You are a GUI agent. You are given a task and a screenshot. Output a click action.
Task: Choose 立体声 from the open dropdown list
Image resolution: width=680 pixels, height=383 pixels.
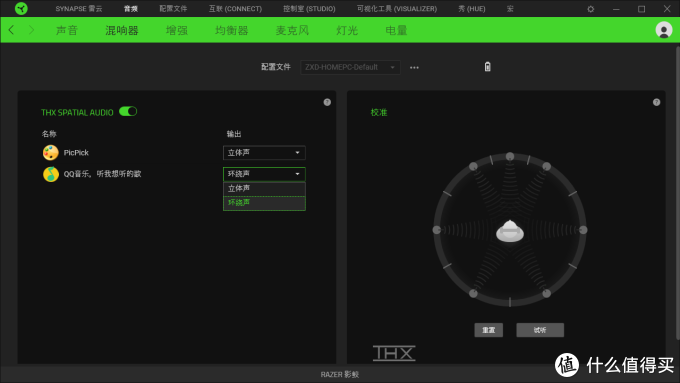coord(264,189)
